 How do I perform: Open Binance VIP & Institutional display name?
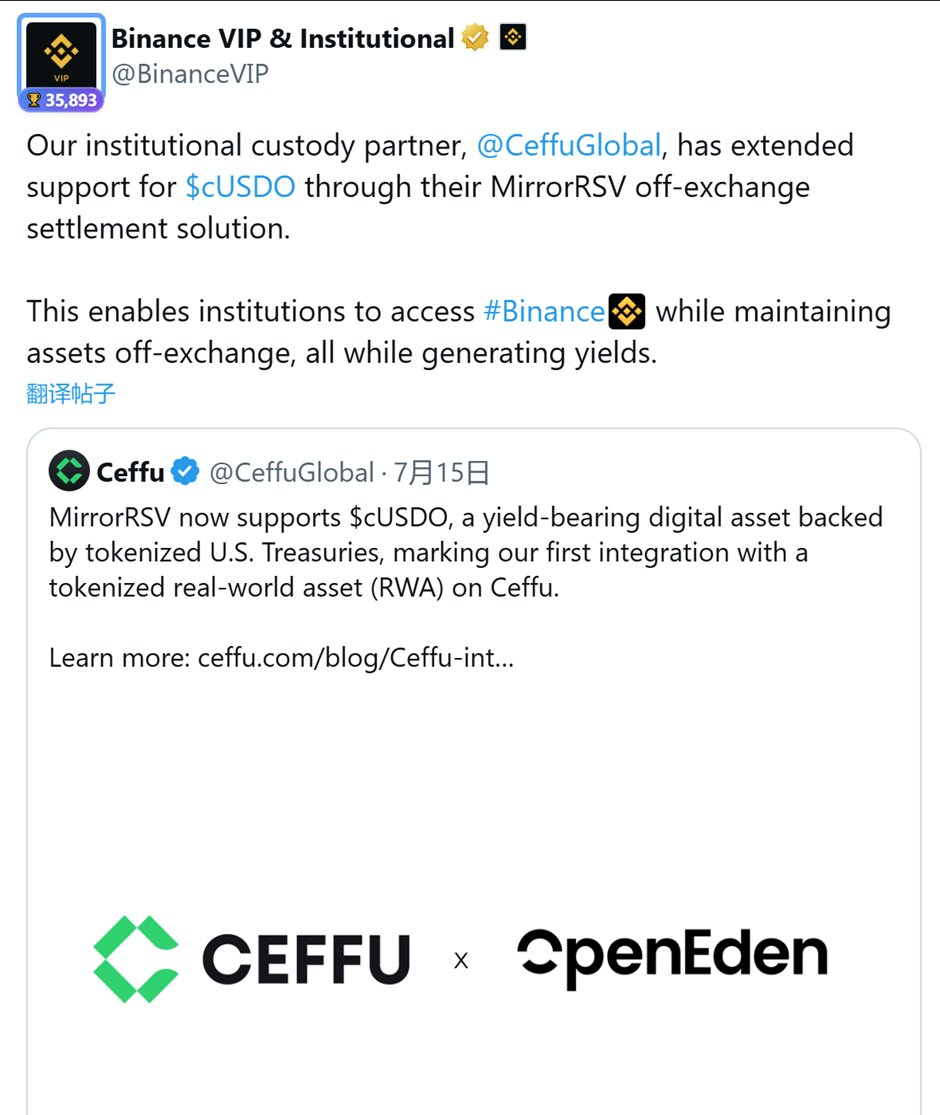click(283, 39)
